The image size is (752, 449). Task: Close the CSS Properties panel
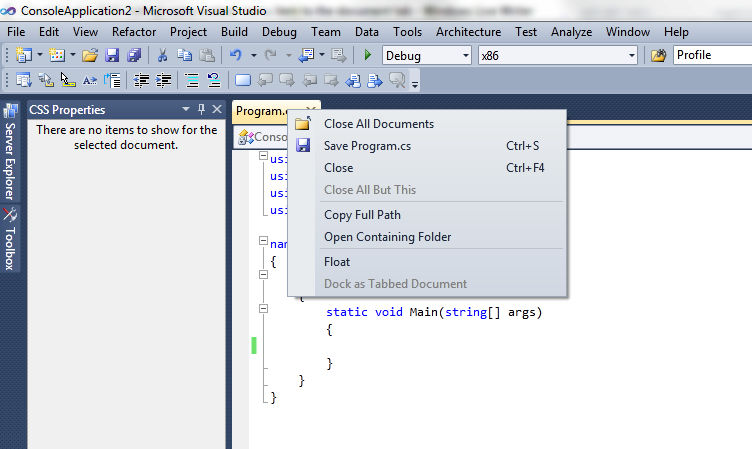coord(216,109)
